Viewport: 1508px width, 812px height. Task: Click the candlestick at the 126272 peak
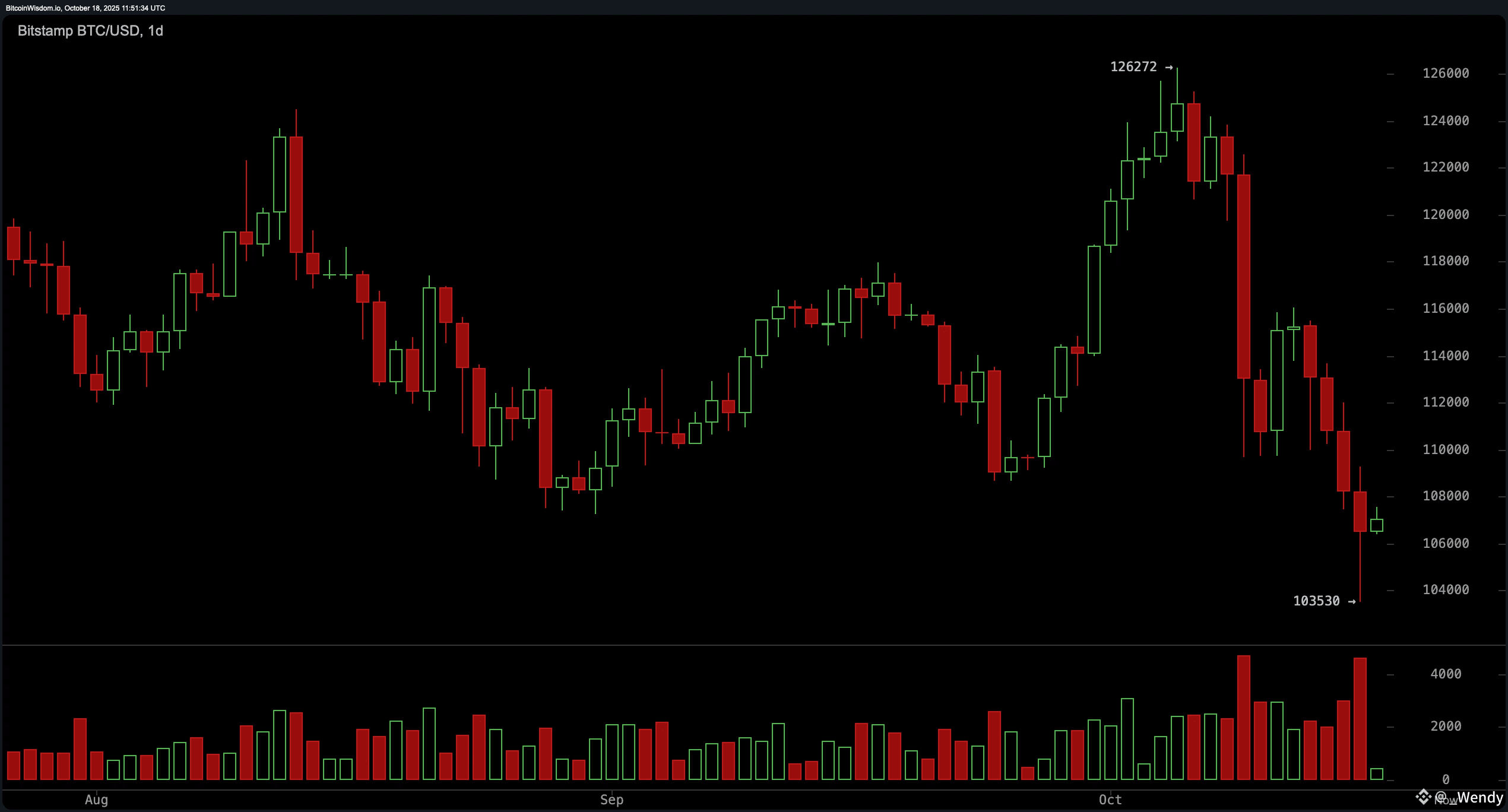[1177, 117]
